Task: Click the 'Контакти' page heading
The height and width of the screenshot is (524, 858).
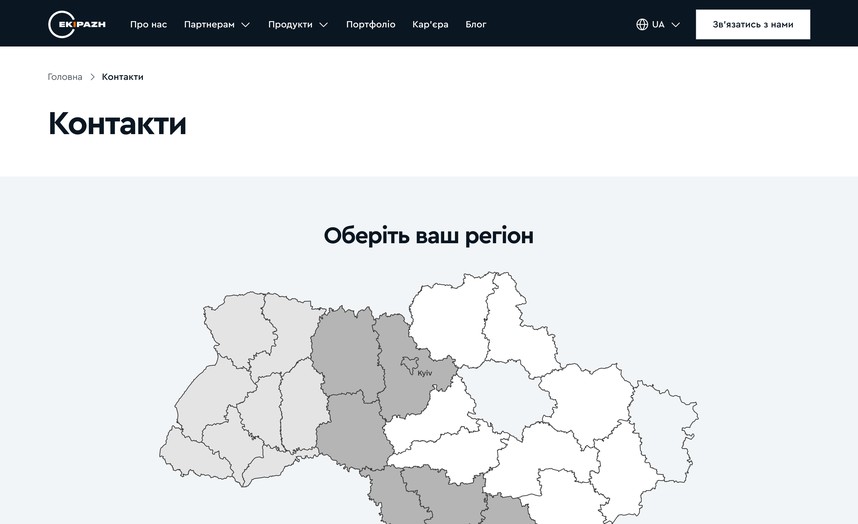Action: tap(117, 123)
